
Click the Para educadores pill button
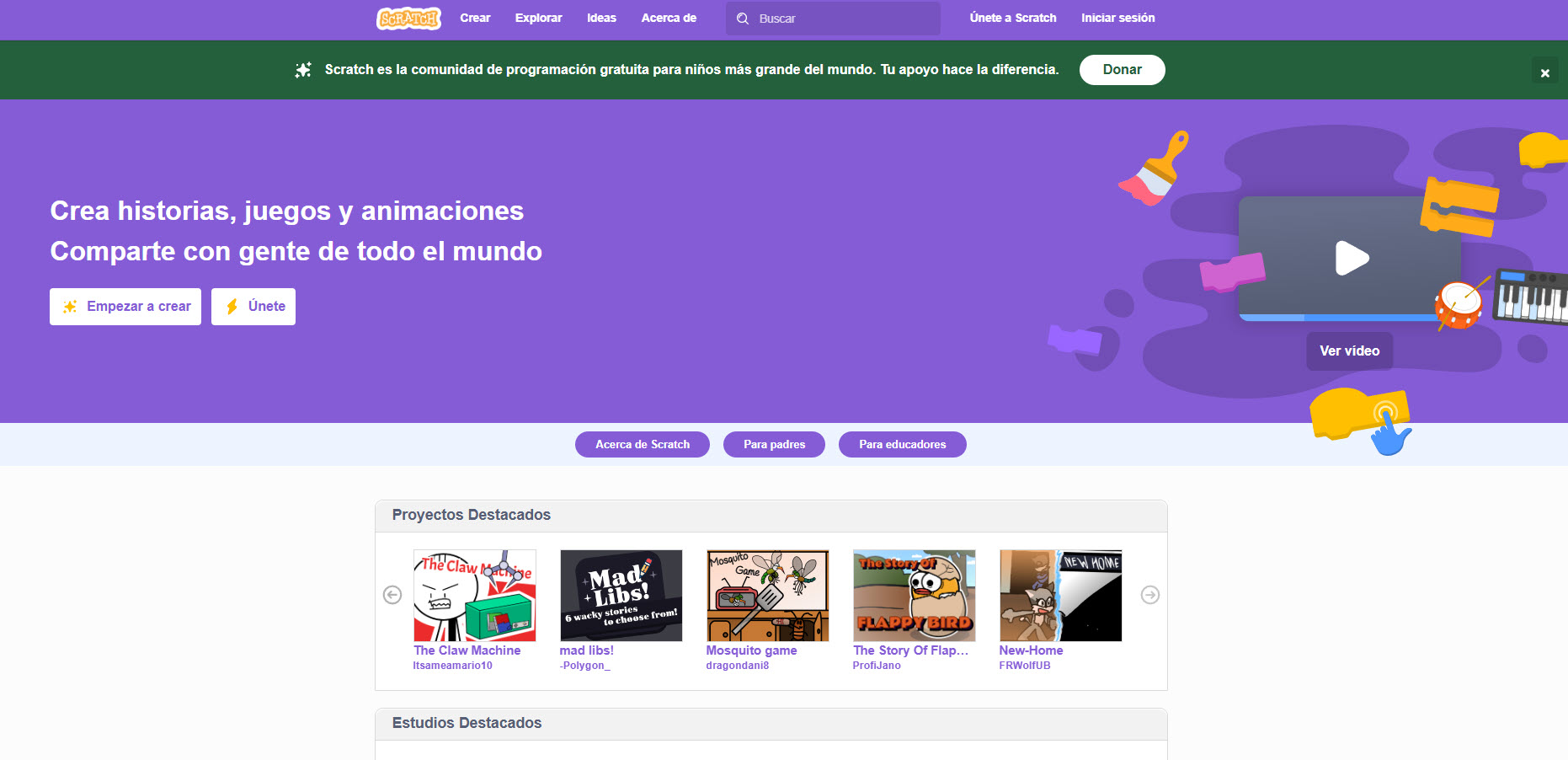902,444
